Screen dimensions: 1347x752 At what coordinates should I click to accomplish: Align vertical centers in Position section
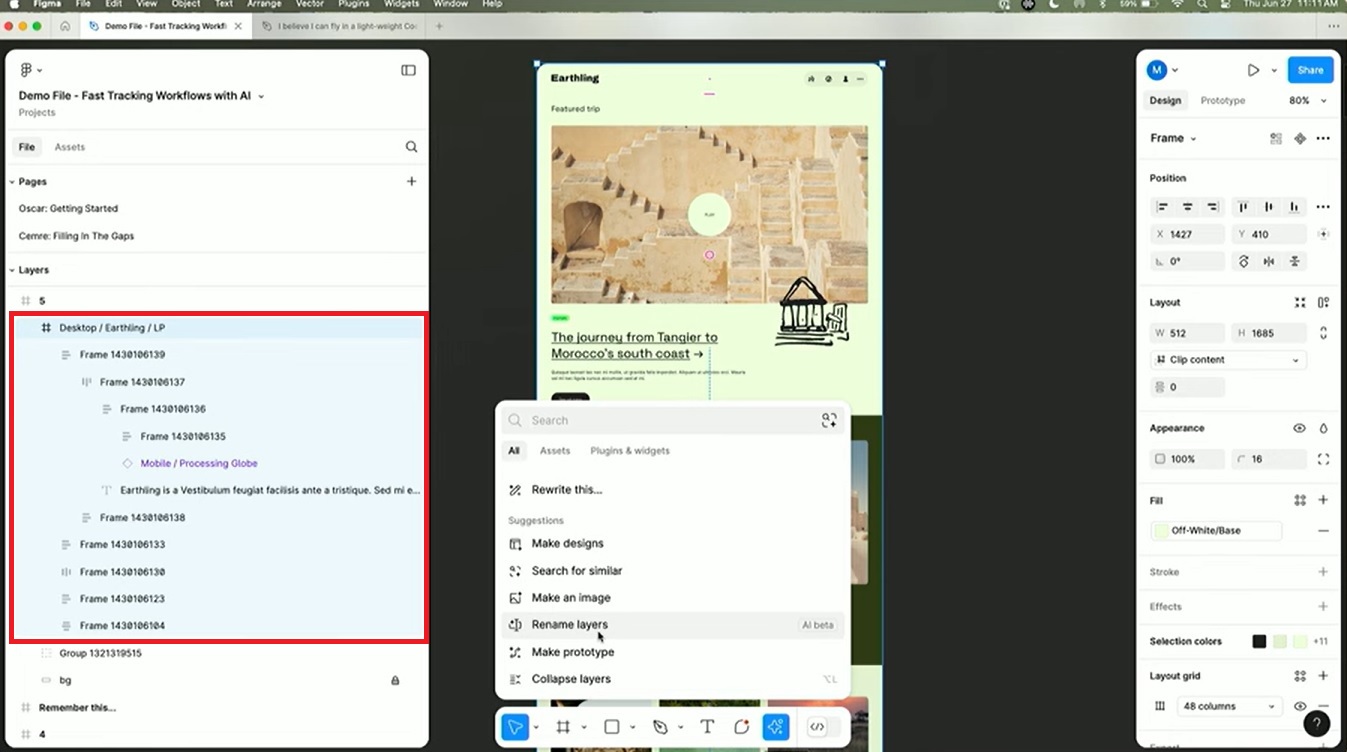coord(1269,207)
